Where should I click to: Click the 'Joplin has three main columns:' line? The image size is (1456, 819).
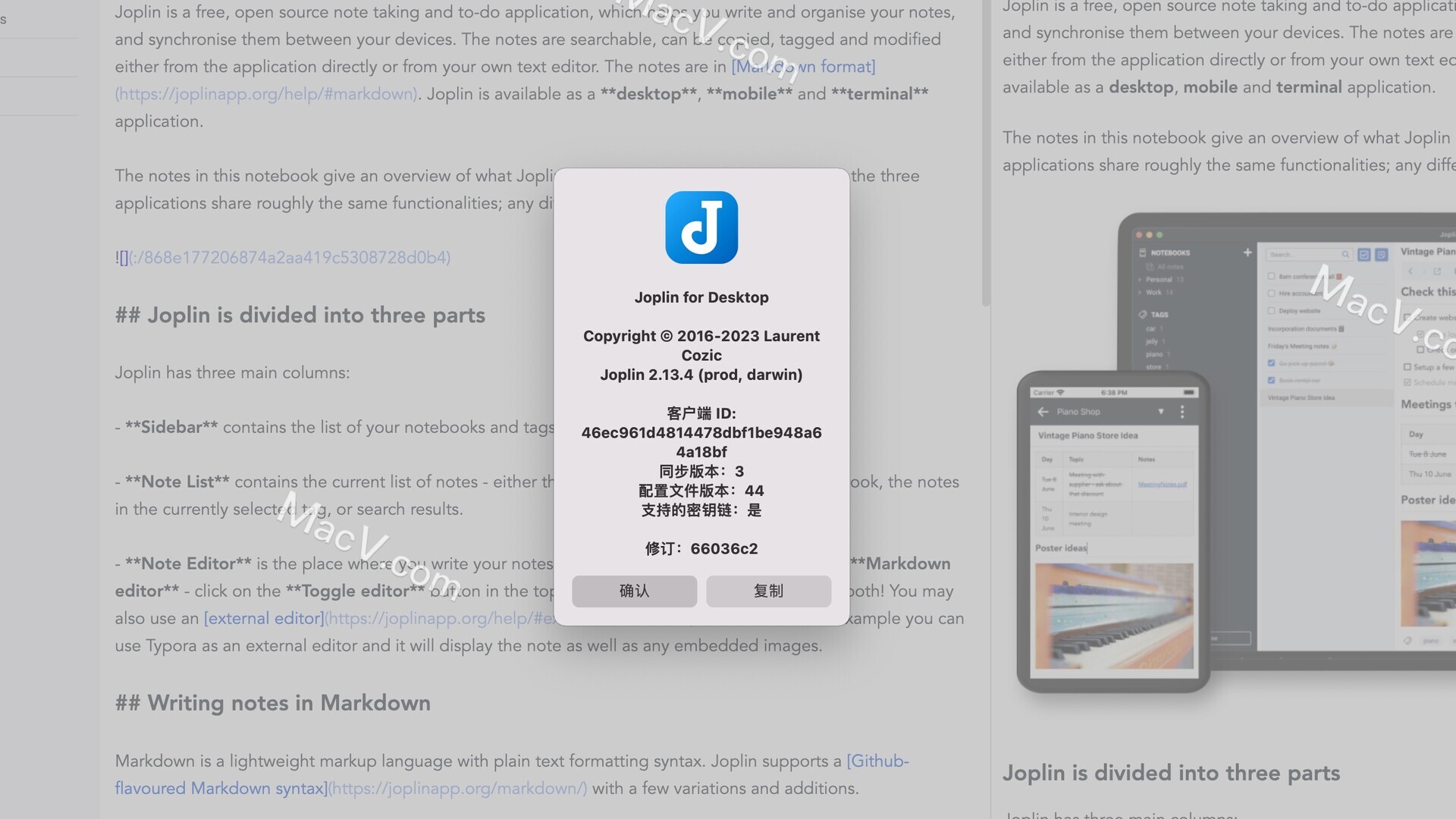[232, 372]
